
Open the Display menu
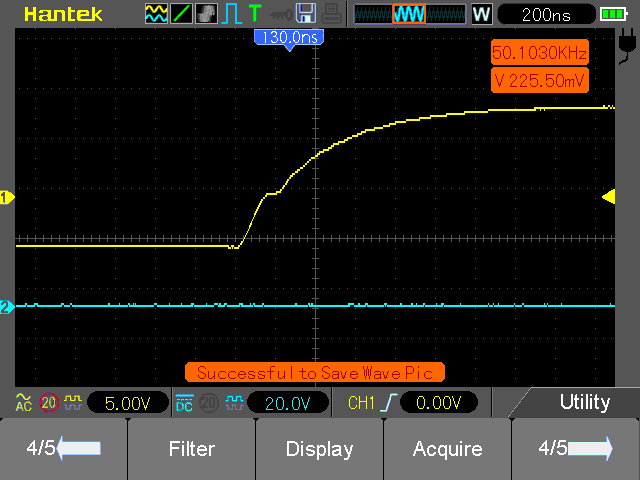tap(320, 448)
